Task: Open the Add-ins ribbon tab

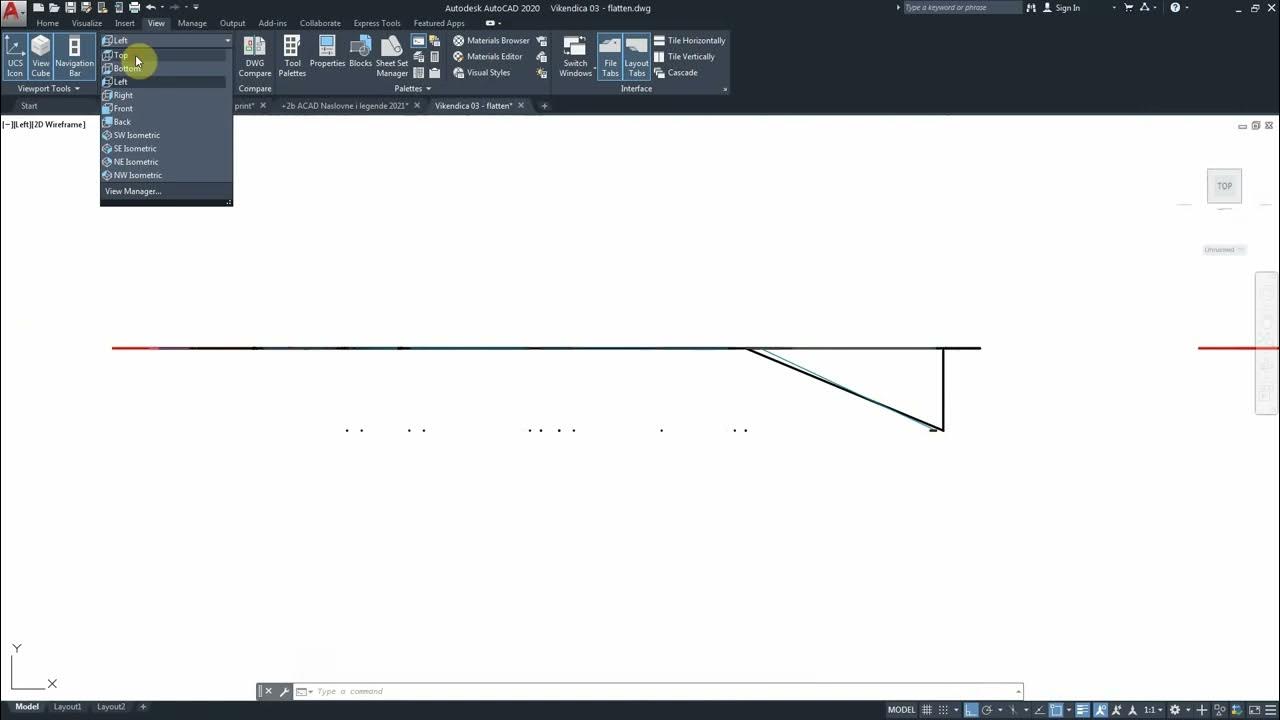Action: [273, 23]
